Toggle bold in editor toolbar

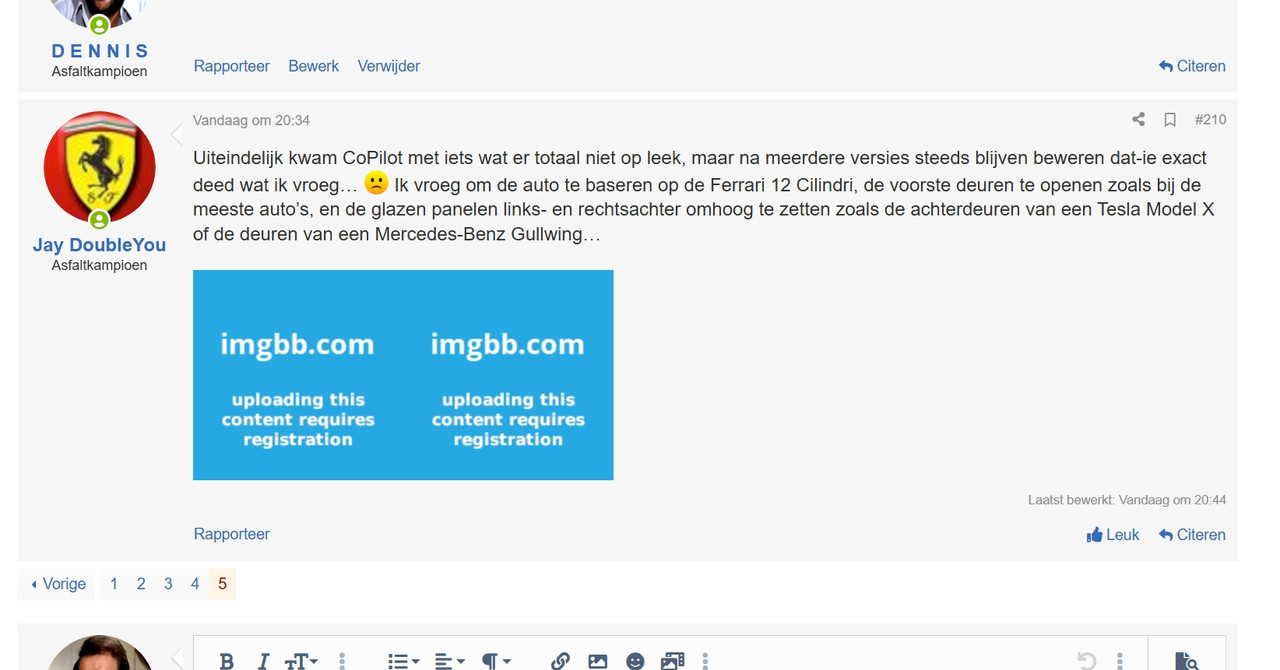pyautogui.click(x=227, y=661)
